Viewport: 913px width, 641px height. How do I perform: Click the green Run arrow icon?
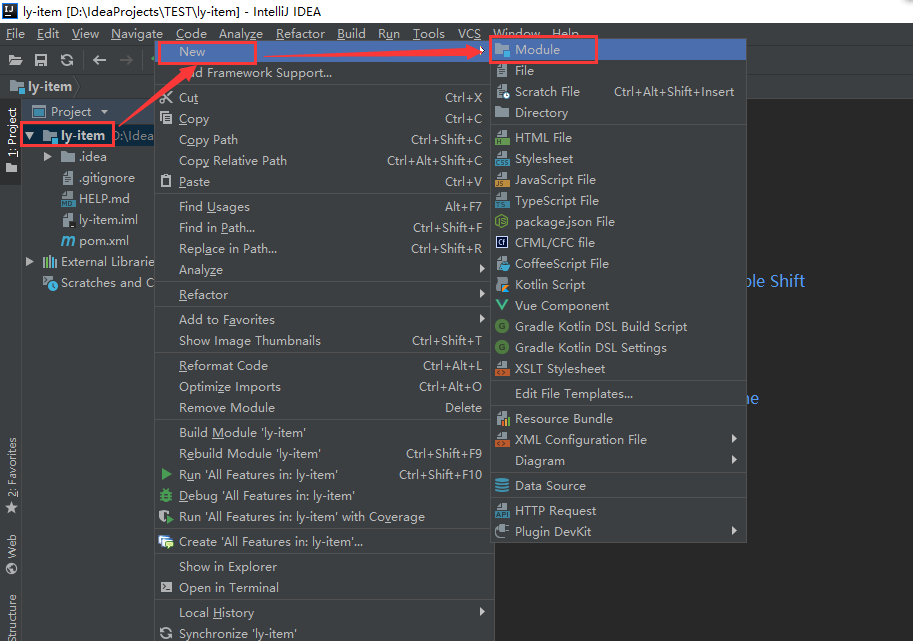[166, 474]
